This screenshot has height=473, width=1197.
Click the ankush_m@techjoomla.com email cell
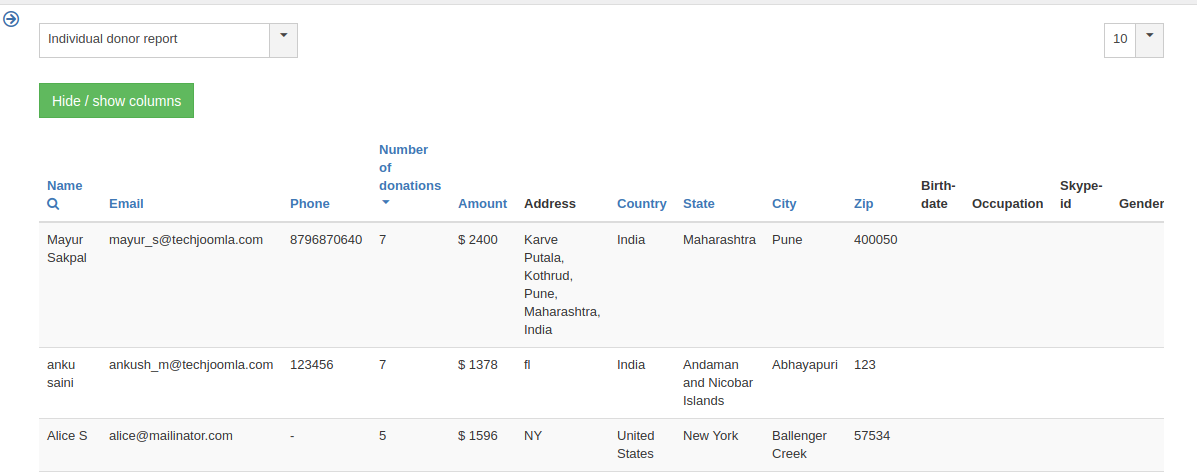click(190, 365)
